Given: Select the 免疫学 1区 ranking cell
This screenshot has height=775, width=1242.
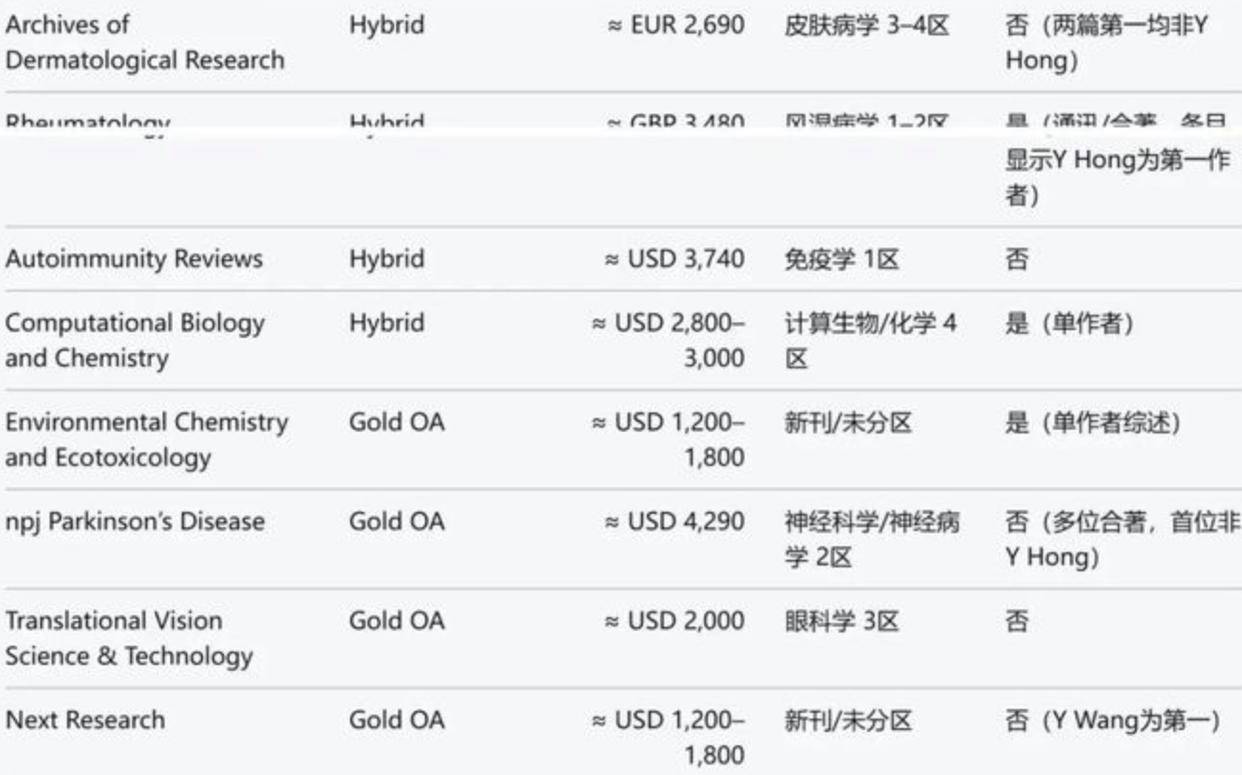Looking at the screenshot, I should click(x=842, y=259).
